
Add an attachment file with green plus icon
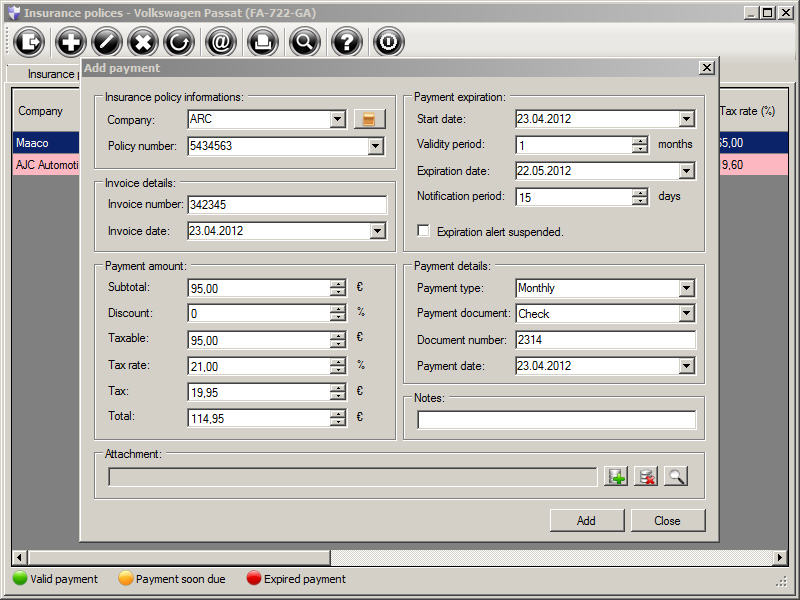(x=616, y=477)
